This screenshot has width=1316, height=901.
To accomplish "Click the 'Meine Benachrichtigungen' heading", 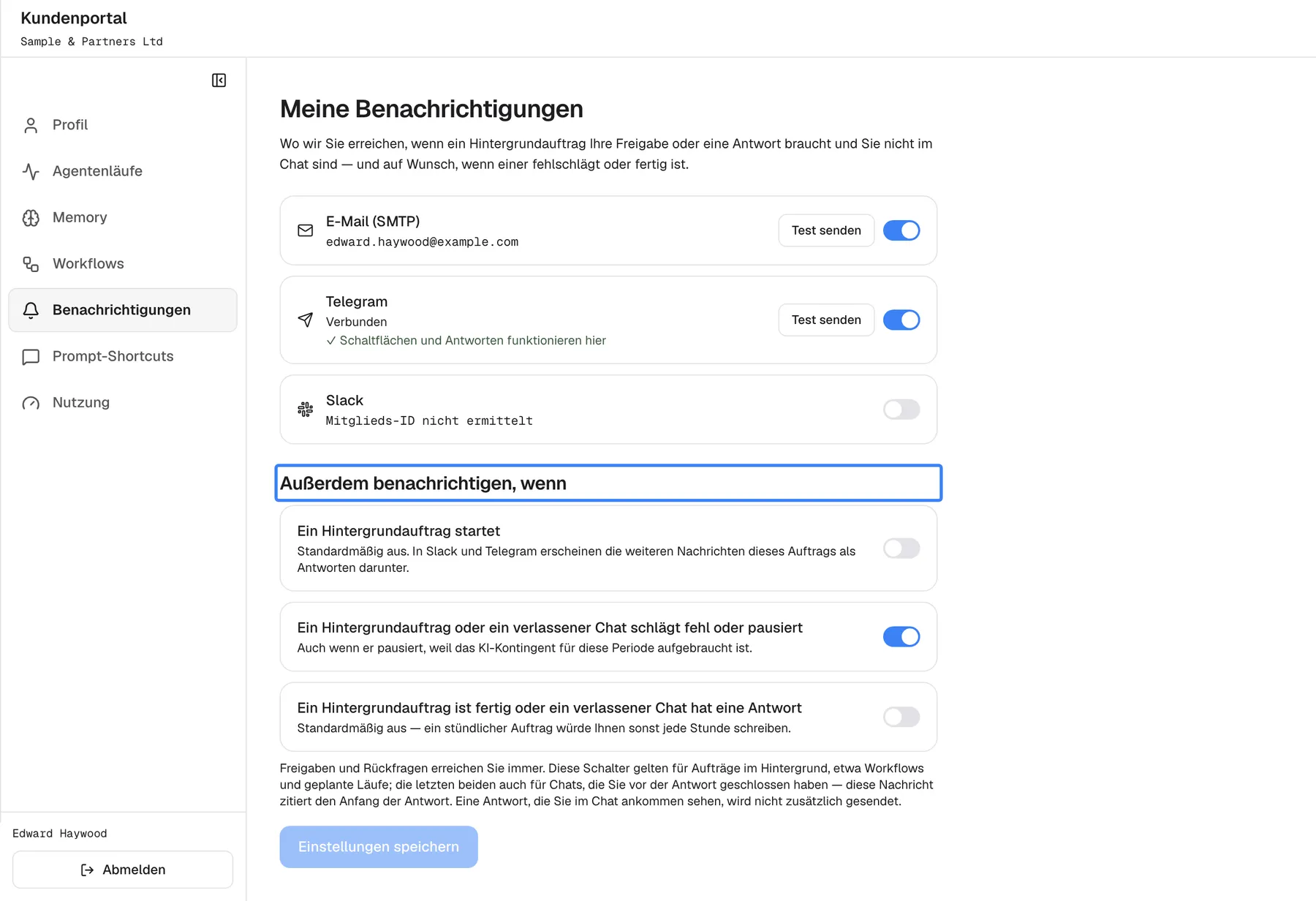I will [x=431, y=109].
